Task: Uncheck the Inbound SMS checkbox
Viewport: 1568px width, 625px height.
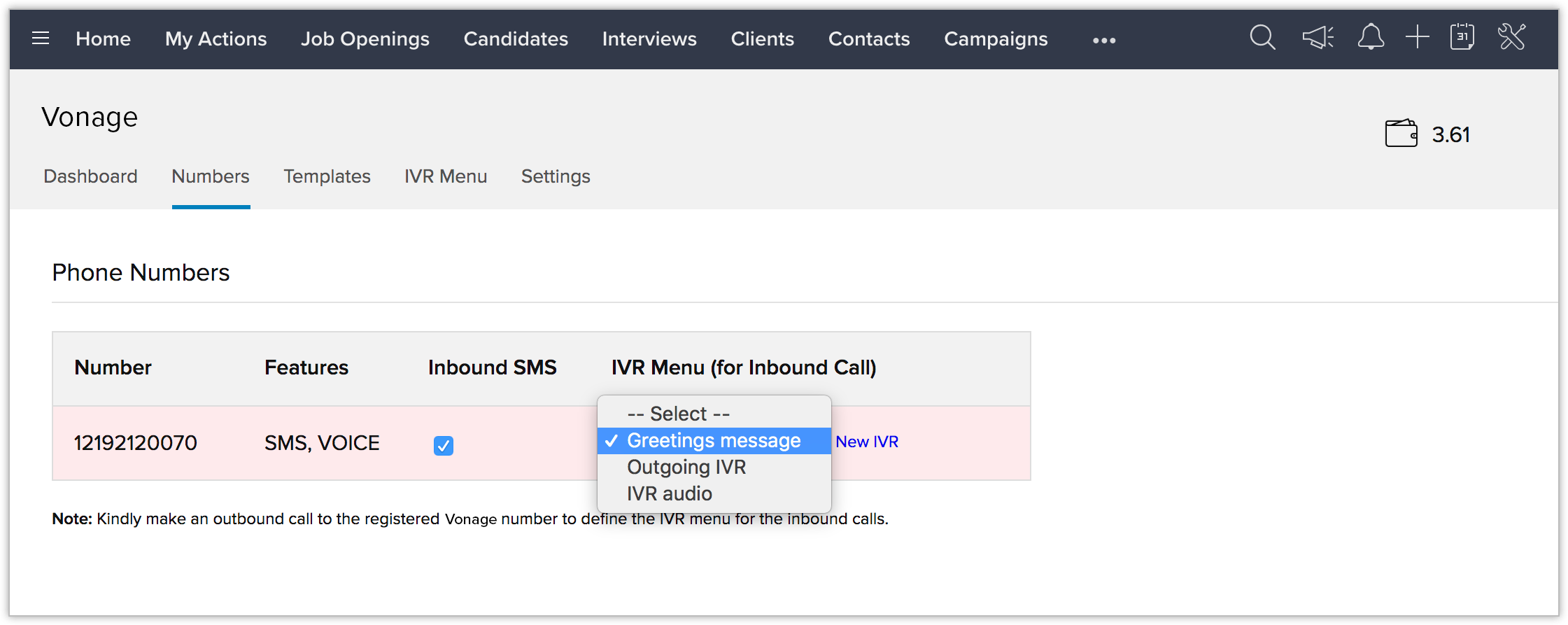Action: tap(444, 445)
